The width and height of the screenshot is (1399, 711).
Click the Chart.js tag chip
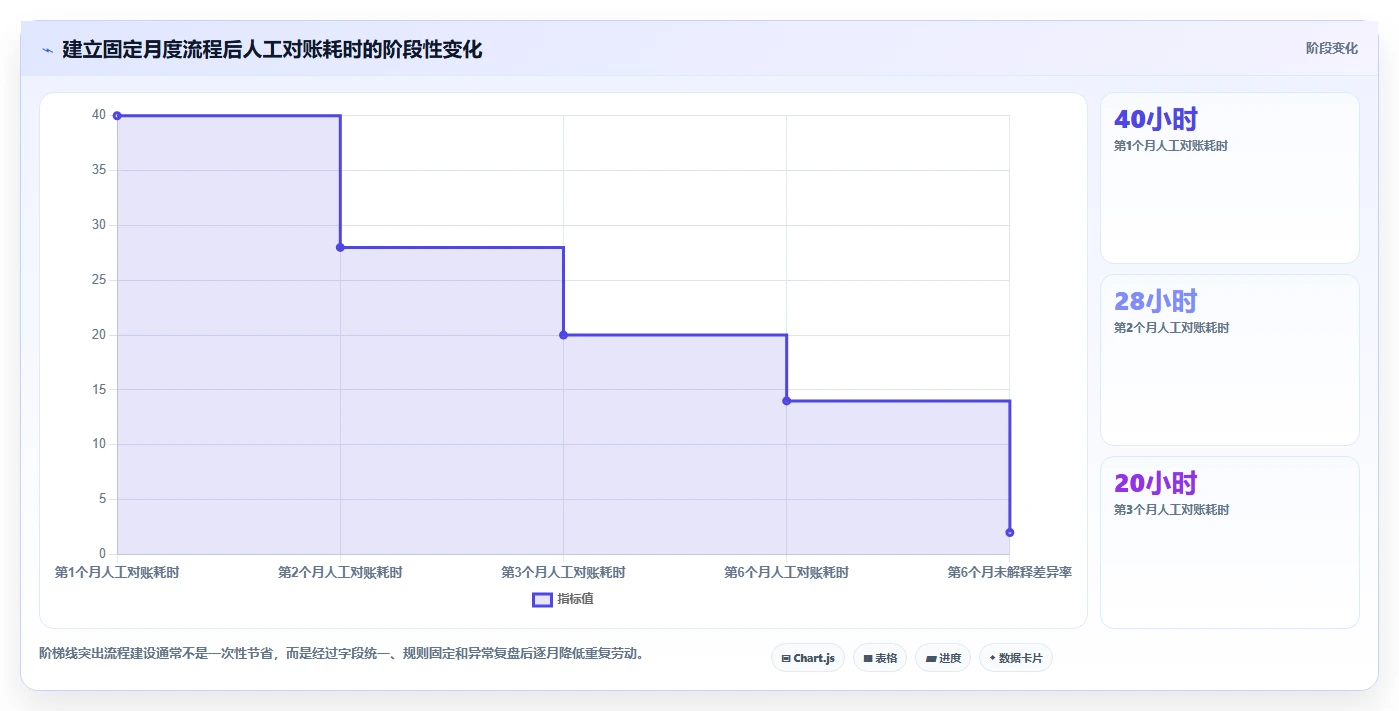pyautogui.click(x=808, y=658)
